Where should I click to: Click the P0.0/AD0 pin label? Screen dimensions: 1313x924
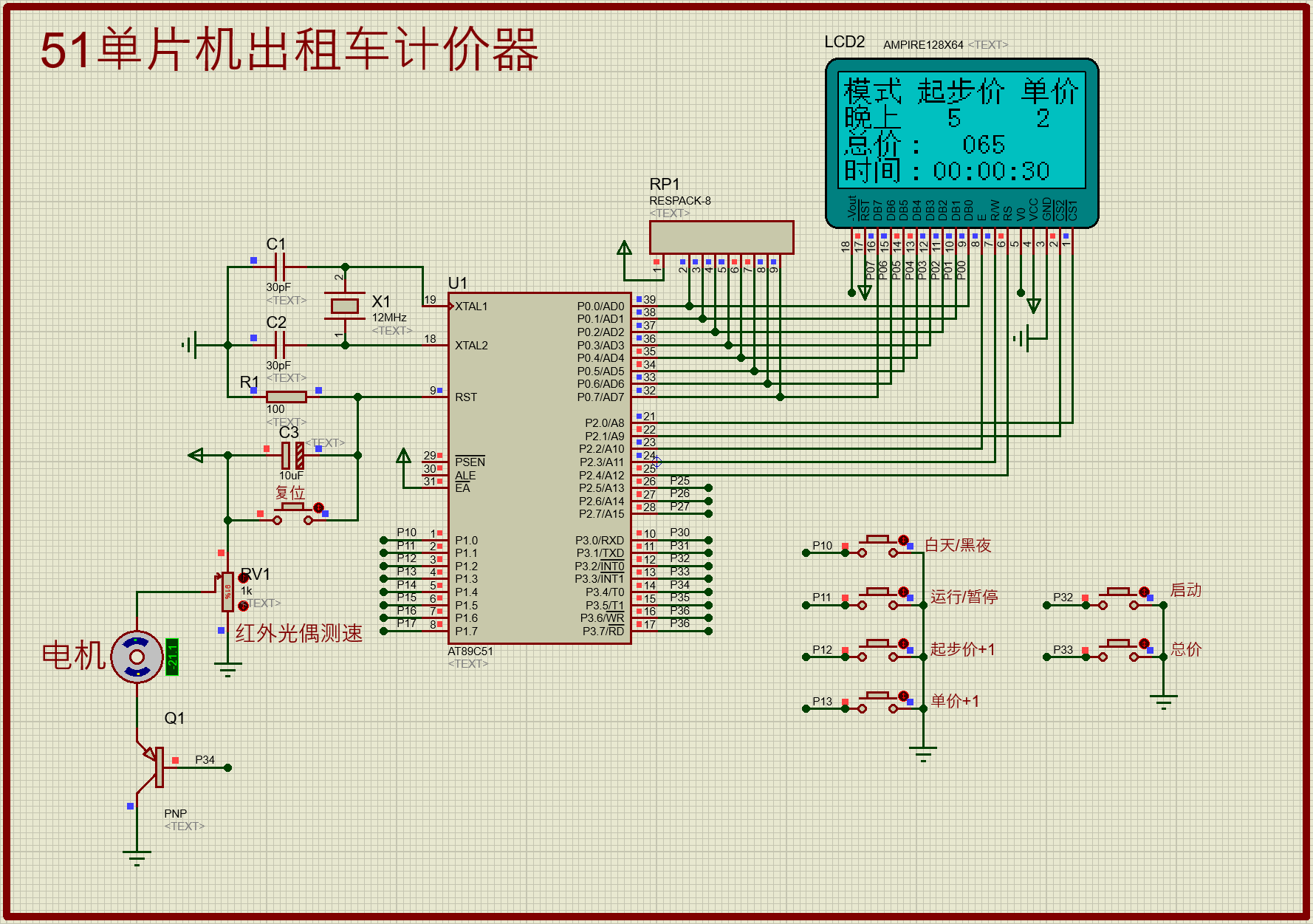pos(600,306)
